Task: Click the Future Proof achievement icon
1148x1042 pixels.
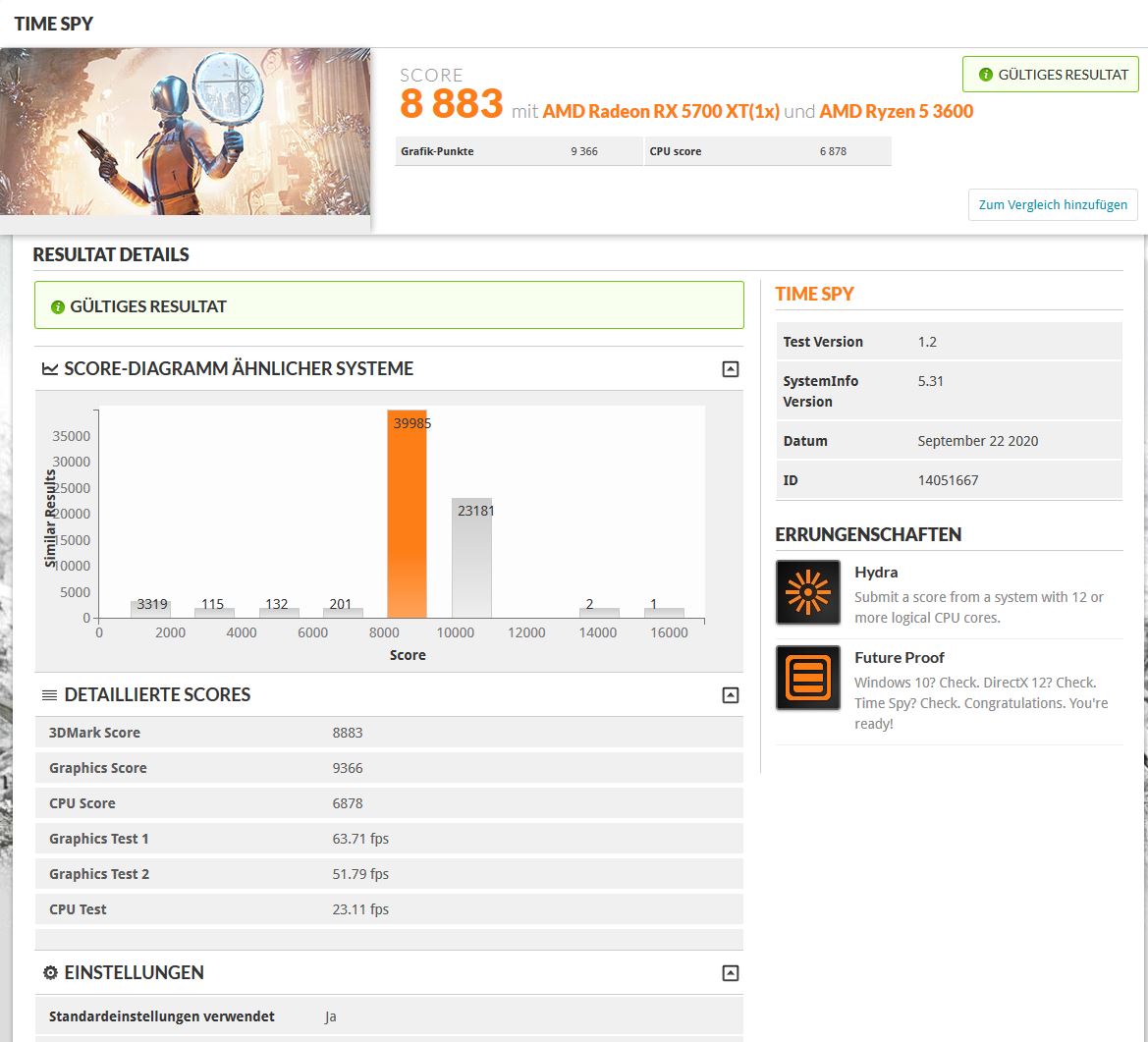Action: pos(807,678)
